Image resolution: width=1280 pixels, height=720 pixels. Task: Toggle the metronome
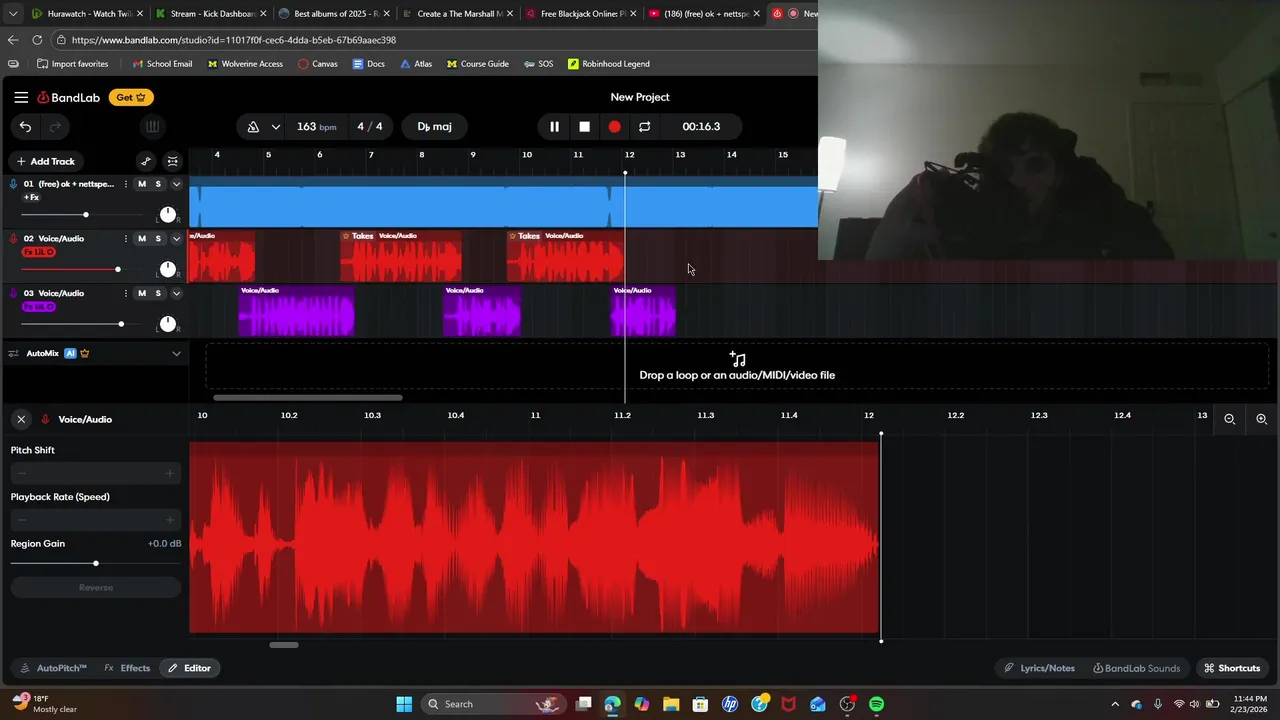253,127
